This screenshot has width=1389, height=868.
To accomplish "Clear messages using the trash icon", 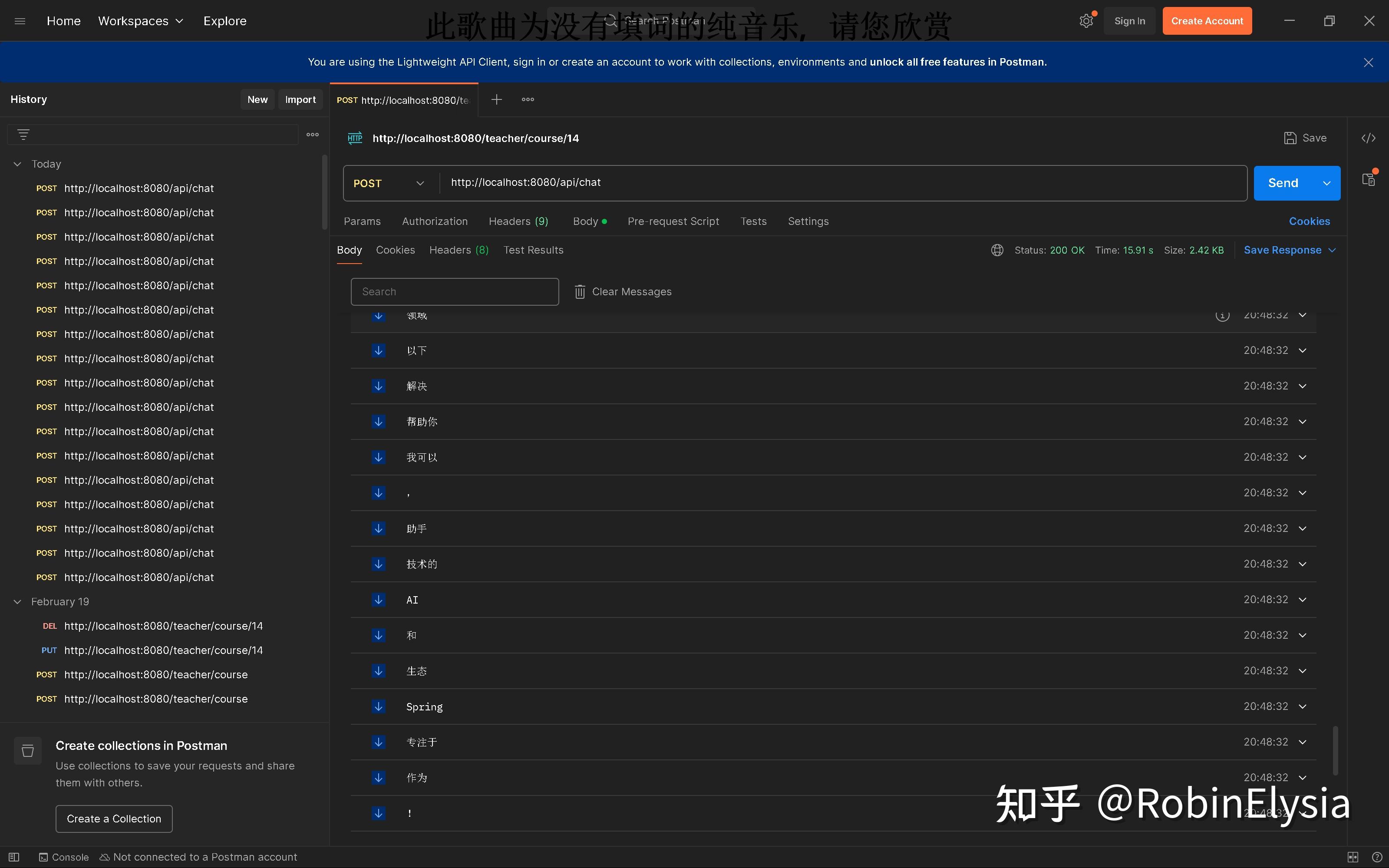I will tap(580, 292).
